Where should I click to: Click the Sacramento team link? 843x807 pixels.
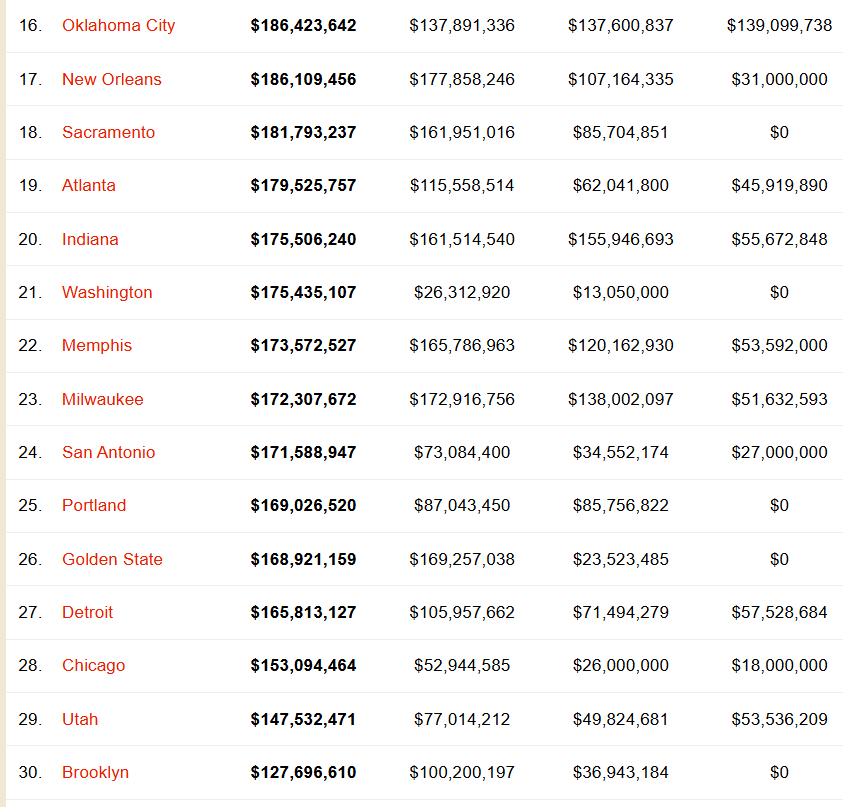click(108, 132)
